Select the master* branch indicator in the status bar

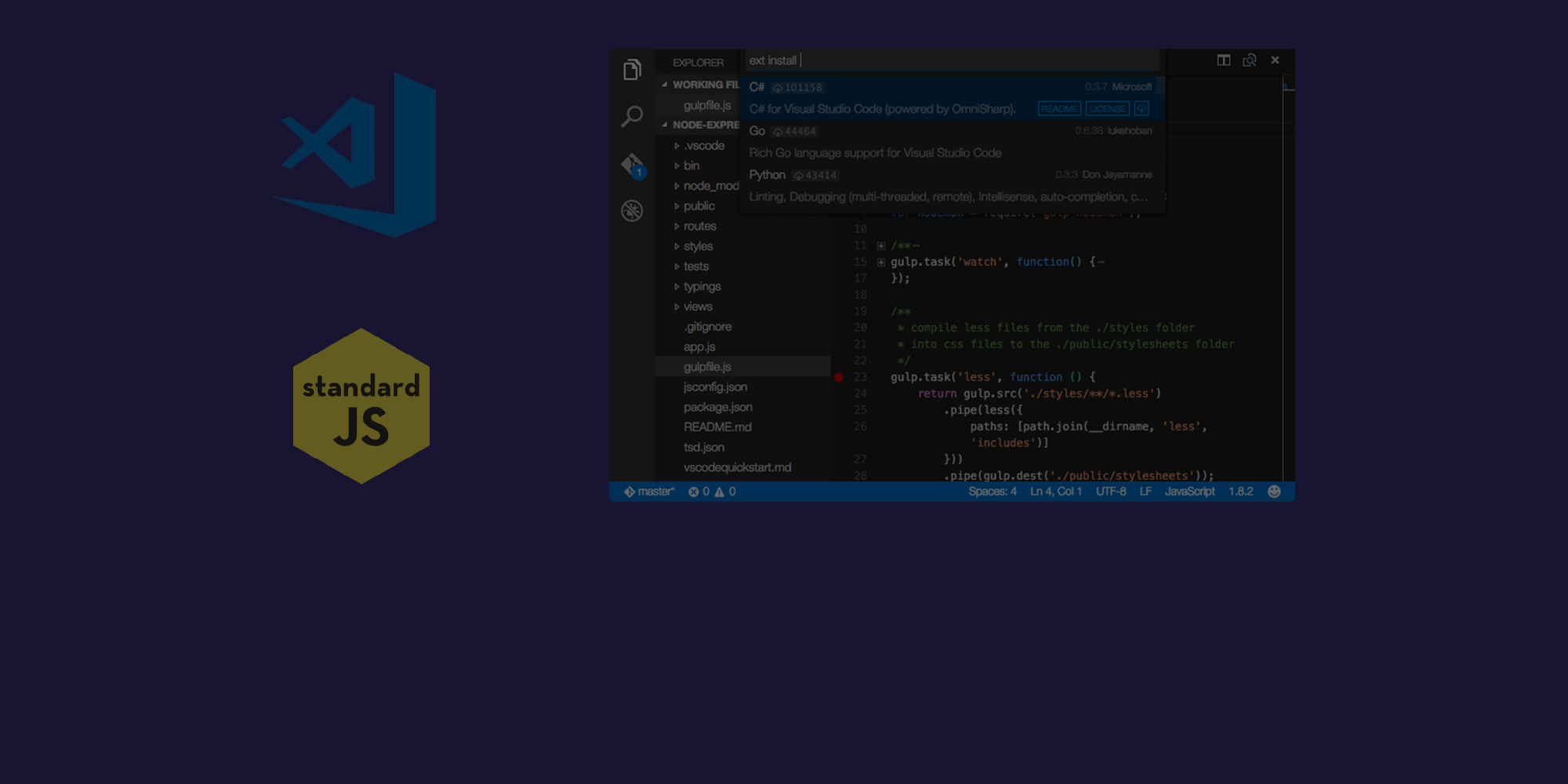coord(649,492)
